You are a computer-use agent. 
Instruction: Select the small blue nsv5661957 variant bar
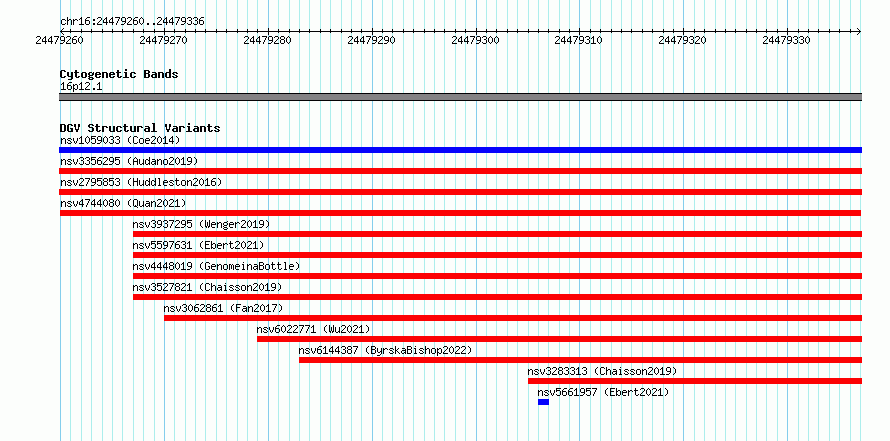coord(544,402)
